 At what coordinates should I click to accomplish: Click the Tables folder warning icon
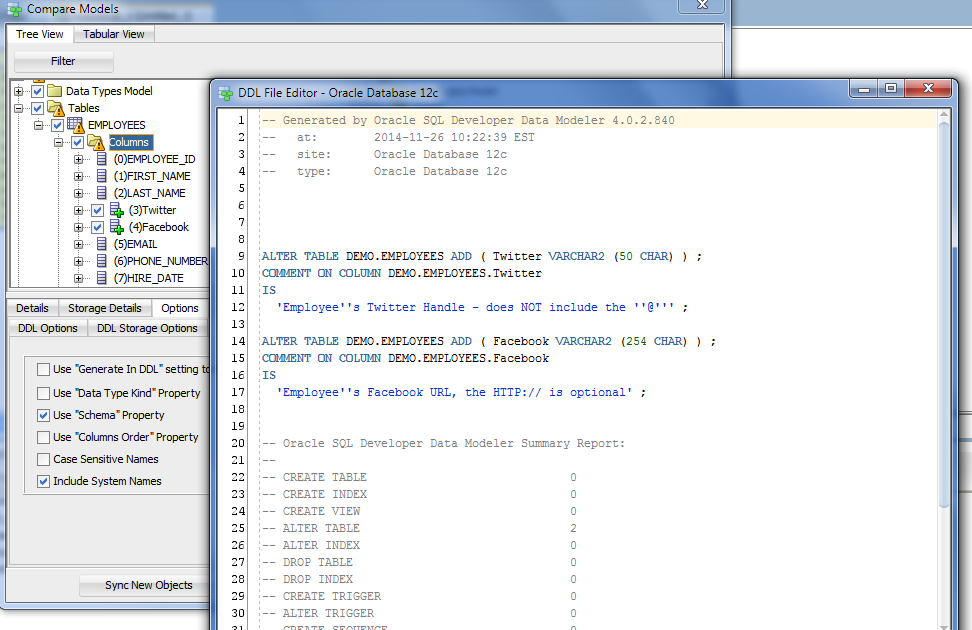(56, 109)
